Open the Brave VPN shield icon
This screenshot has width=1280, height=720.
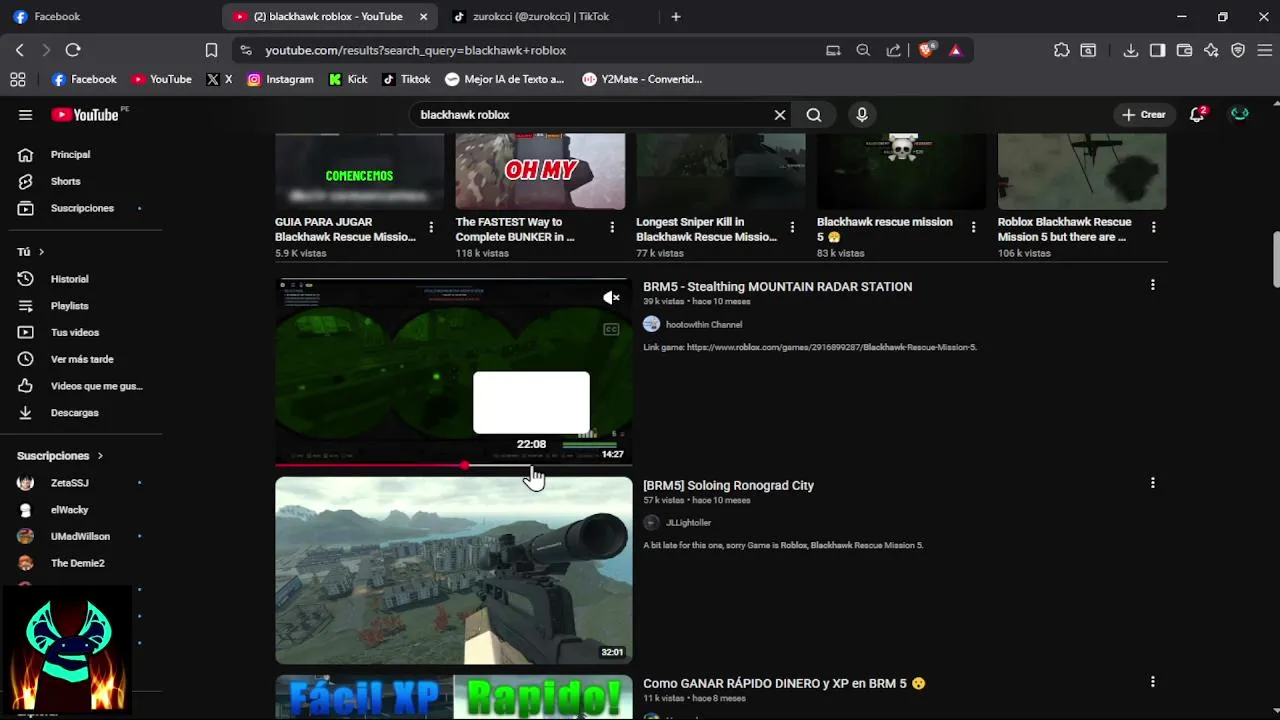1238,50
